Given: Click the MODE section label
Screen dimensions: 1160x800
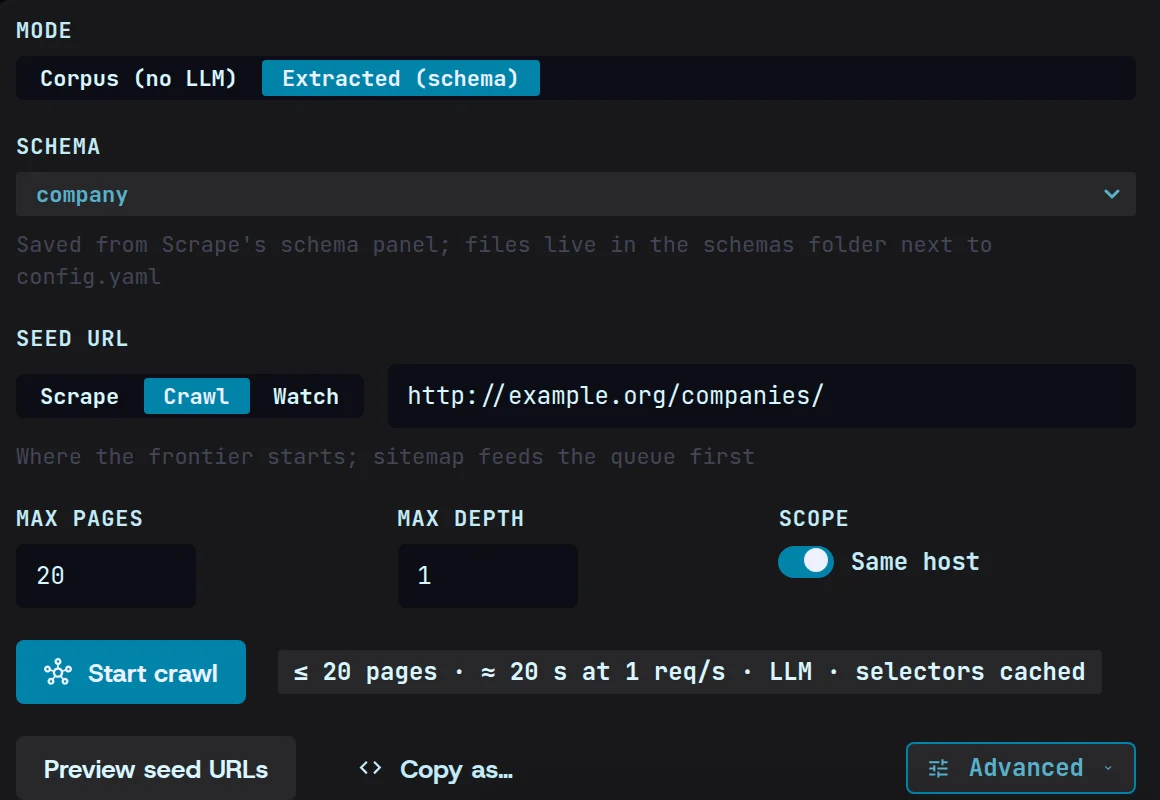Looking at the screenshot, I should (x=44, y=30).
